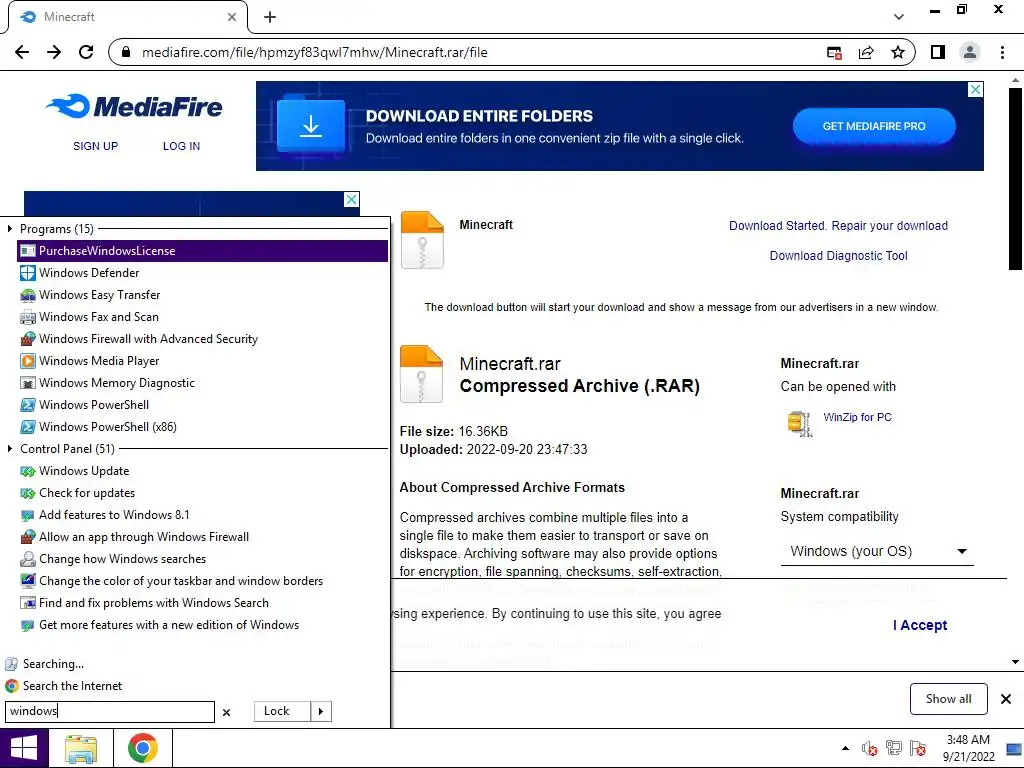The image size is (1024, 768).
Task: Click LOG IN link
Action: (x=182, y=146)
